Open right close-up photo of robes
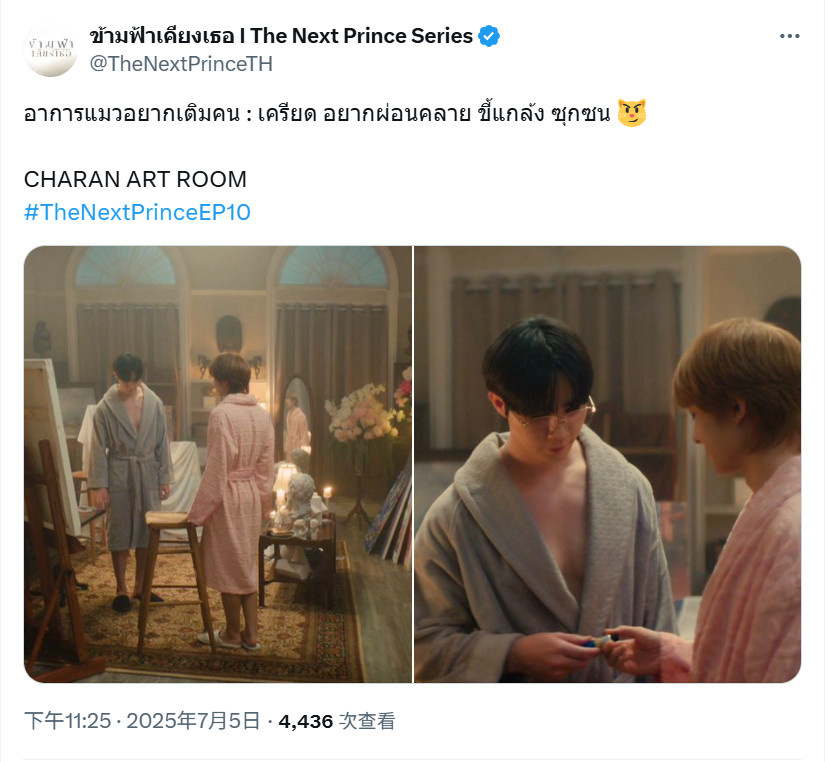This screenshot has height=762, width=825. click(x=608, y=464)
